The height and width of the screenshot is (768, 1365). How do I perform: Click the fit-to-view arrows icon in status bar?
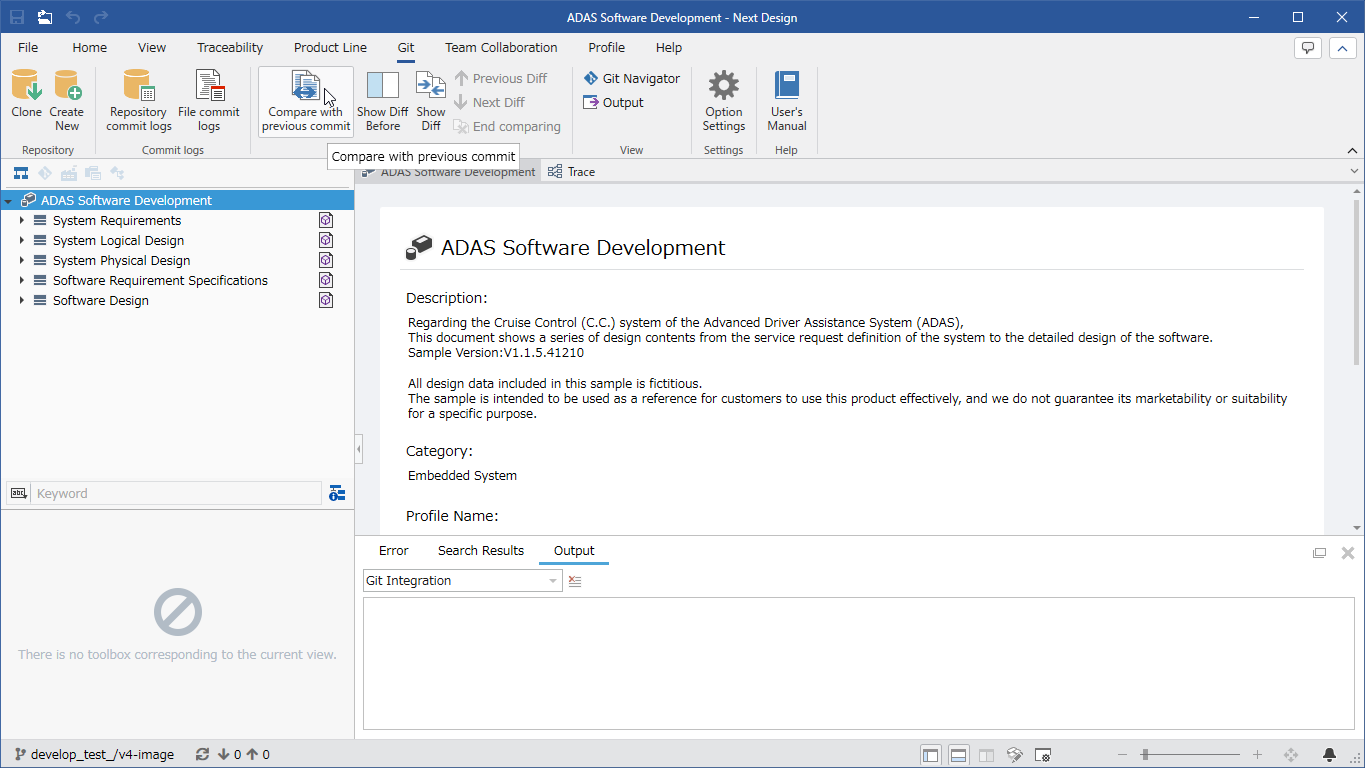point(1290,755)
